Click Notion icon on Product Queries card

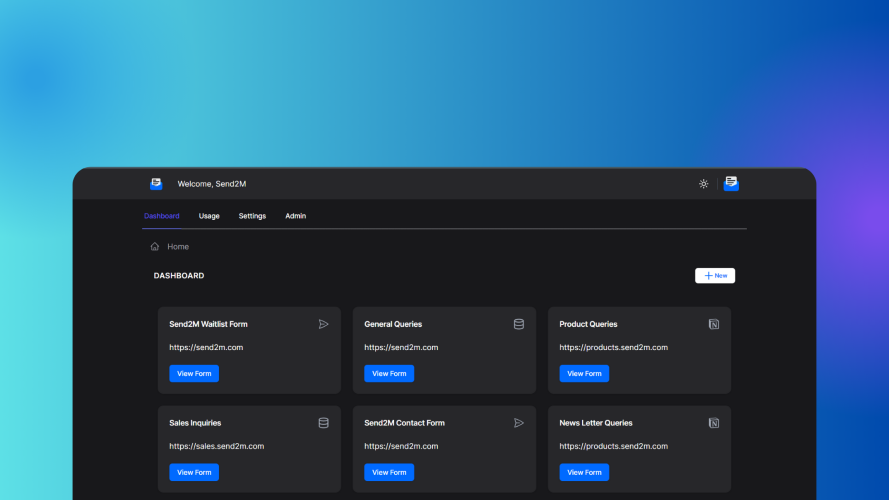point(713,324)
